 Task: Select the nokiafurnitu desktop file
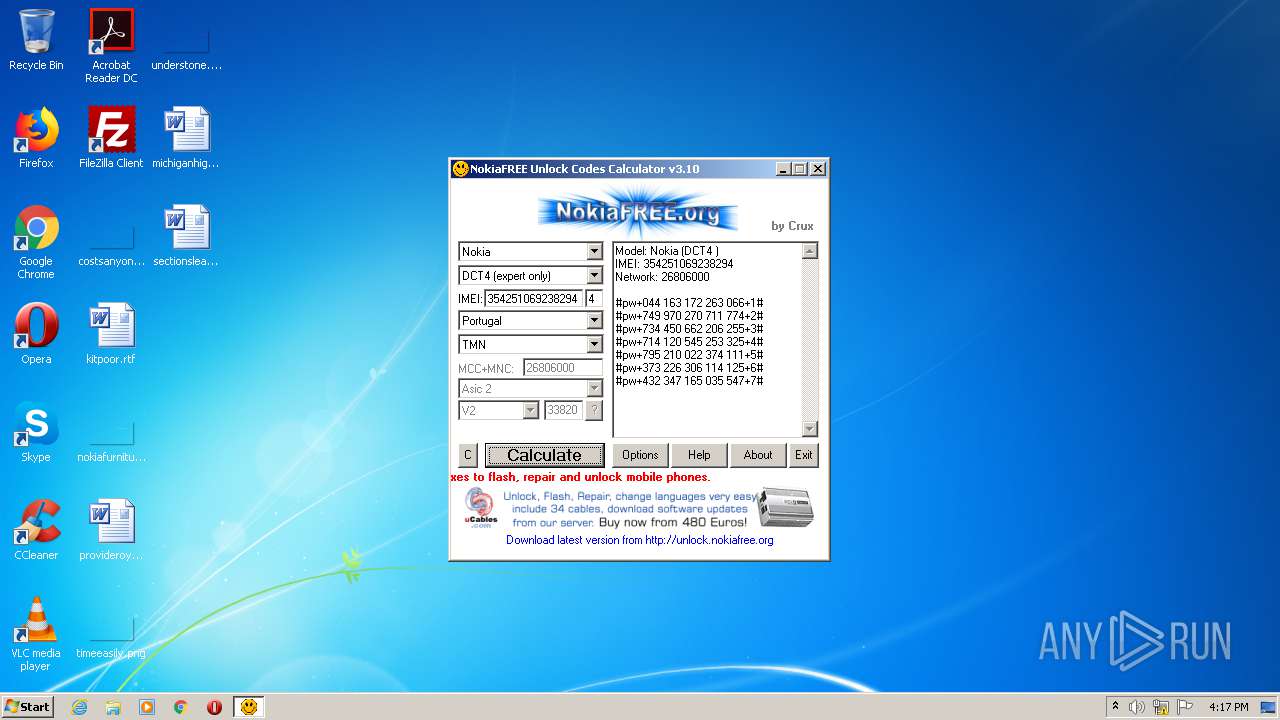click(111, 438)
